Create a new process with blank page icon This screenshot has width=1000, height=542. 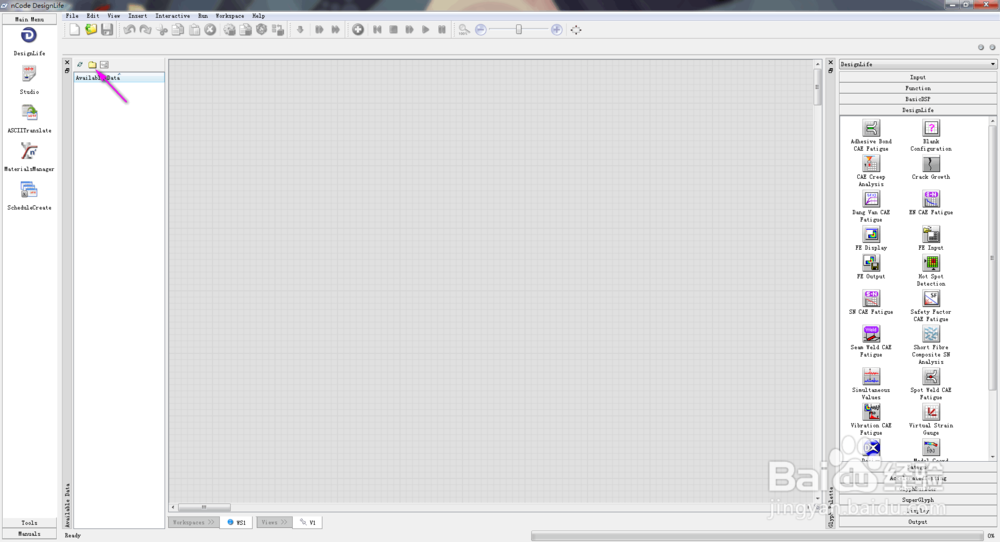pos(75,29)
